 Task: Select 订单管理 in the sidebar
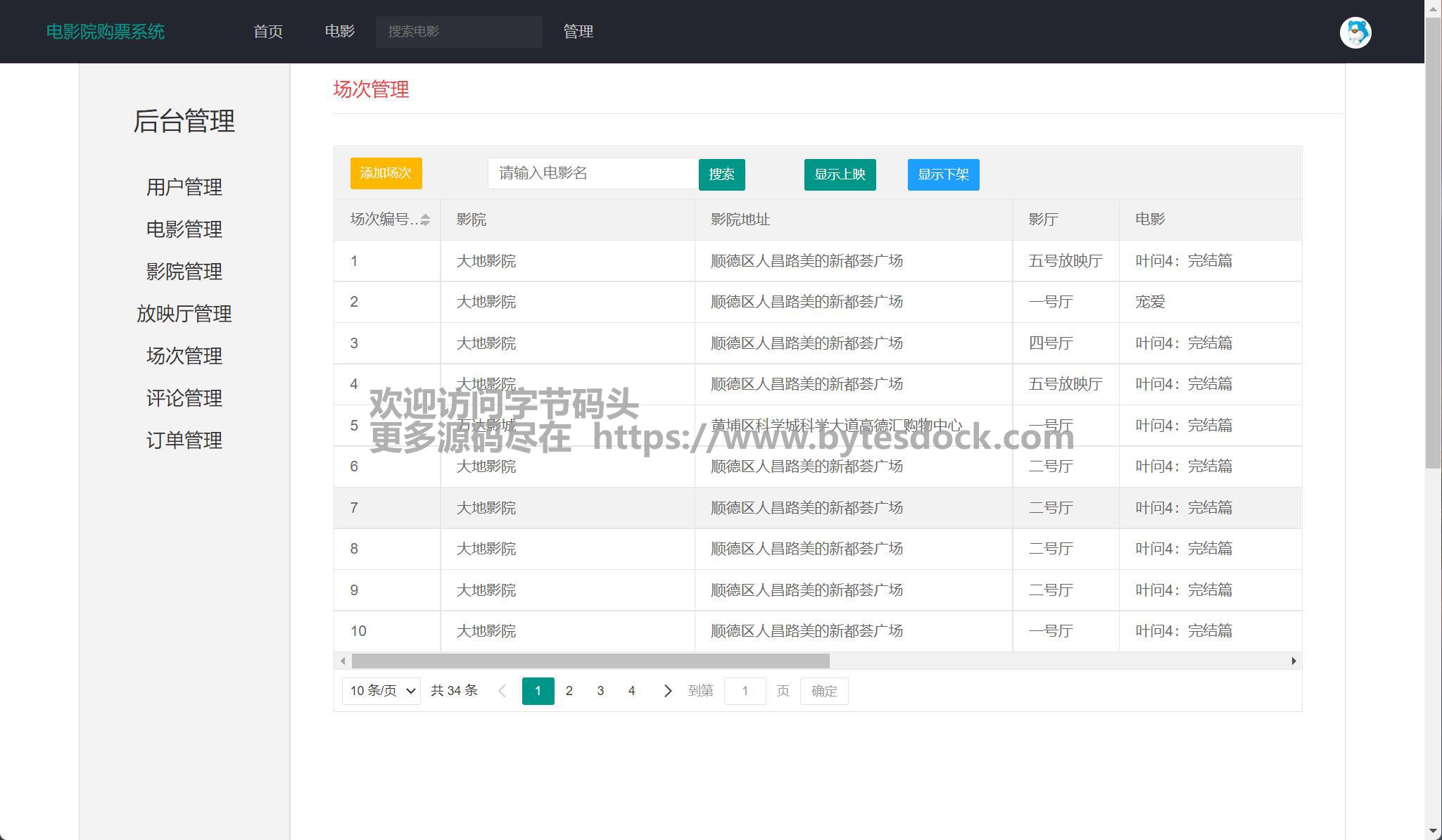click(x=184, y=440)
